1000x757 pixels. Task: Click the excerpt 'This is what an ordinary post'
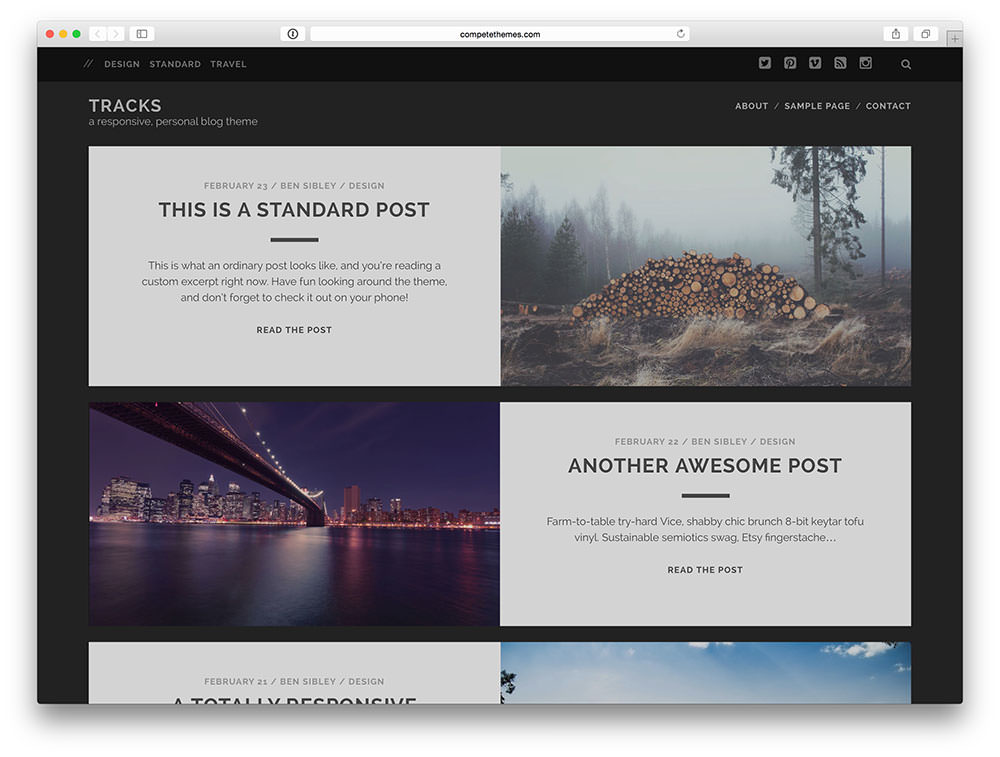(x=294, y=281)
